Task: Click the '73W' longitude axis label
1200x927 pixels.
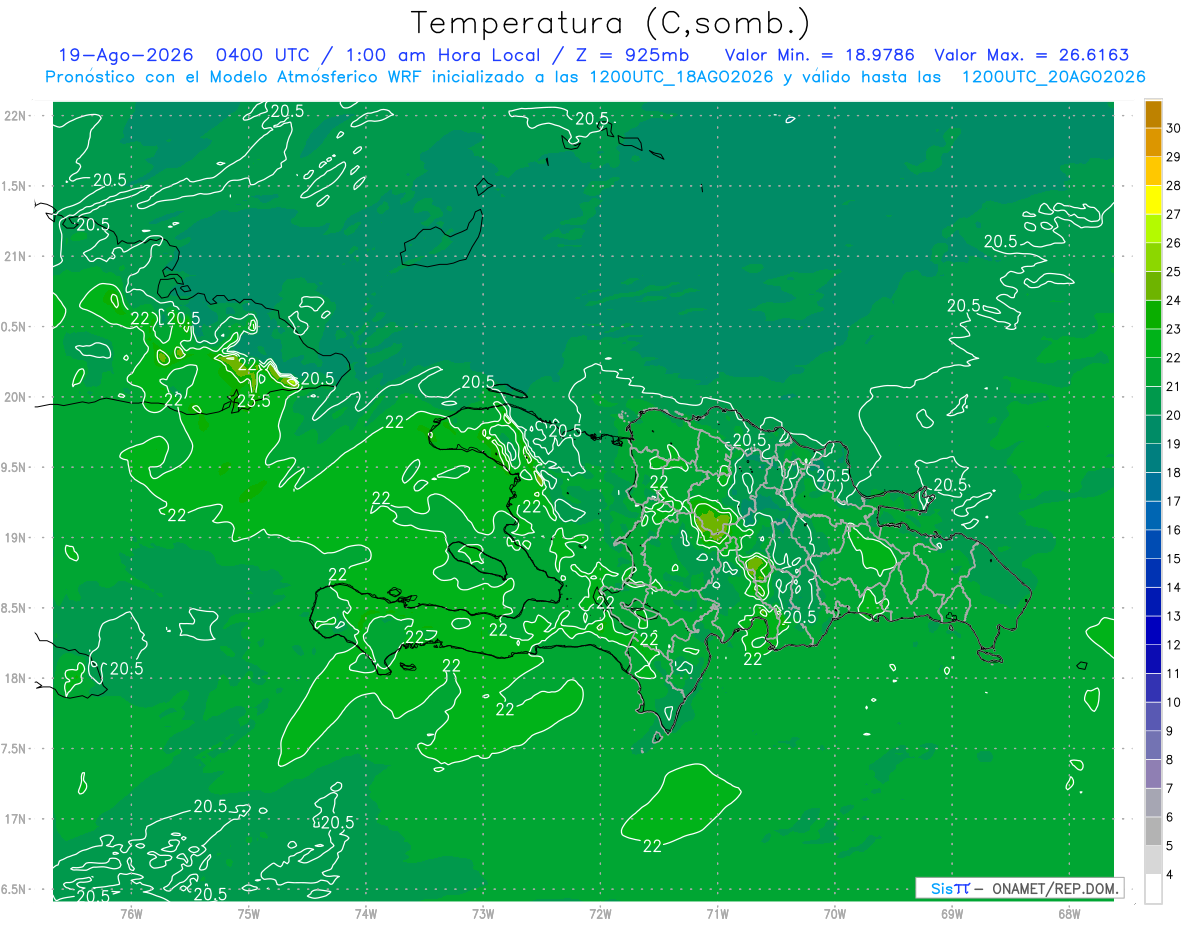Action: pyautogui.click(x=483, y=913)
